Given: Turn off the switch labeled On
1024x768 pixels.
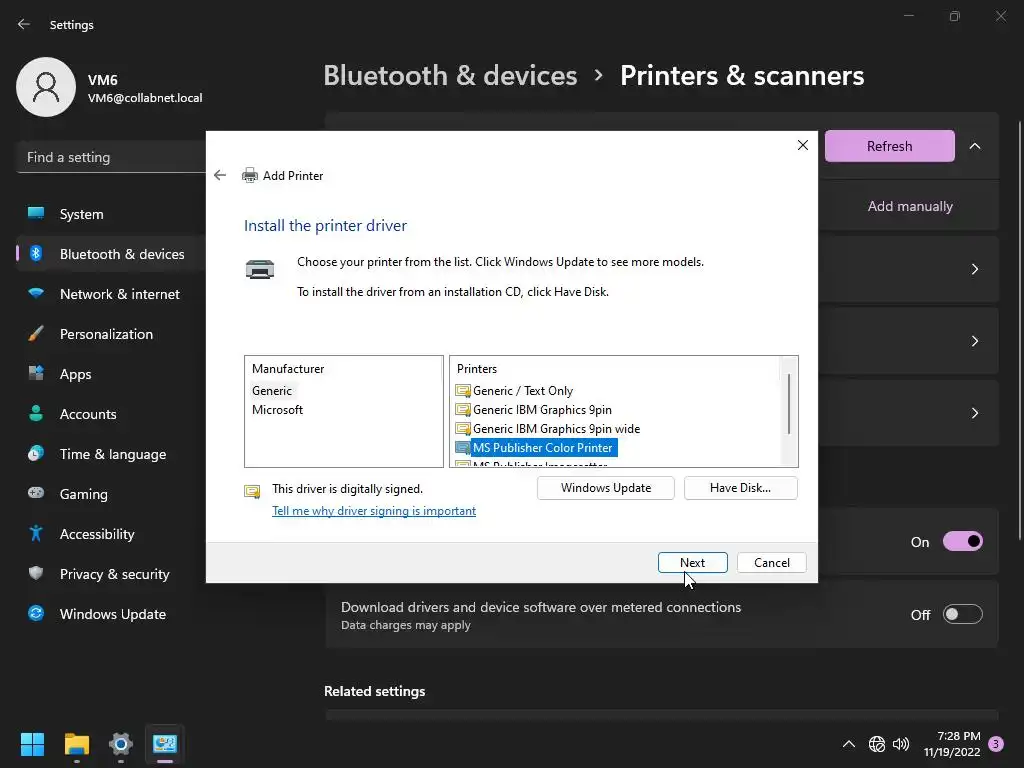Looking at the screenshot, I should point(962,541).
